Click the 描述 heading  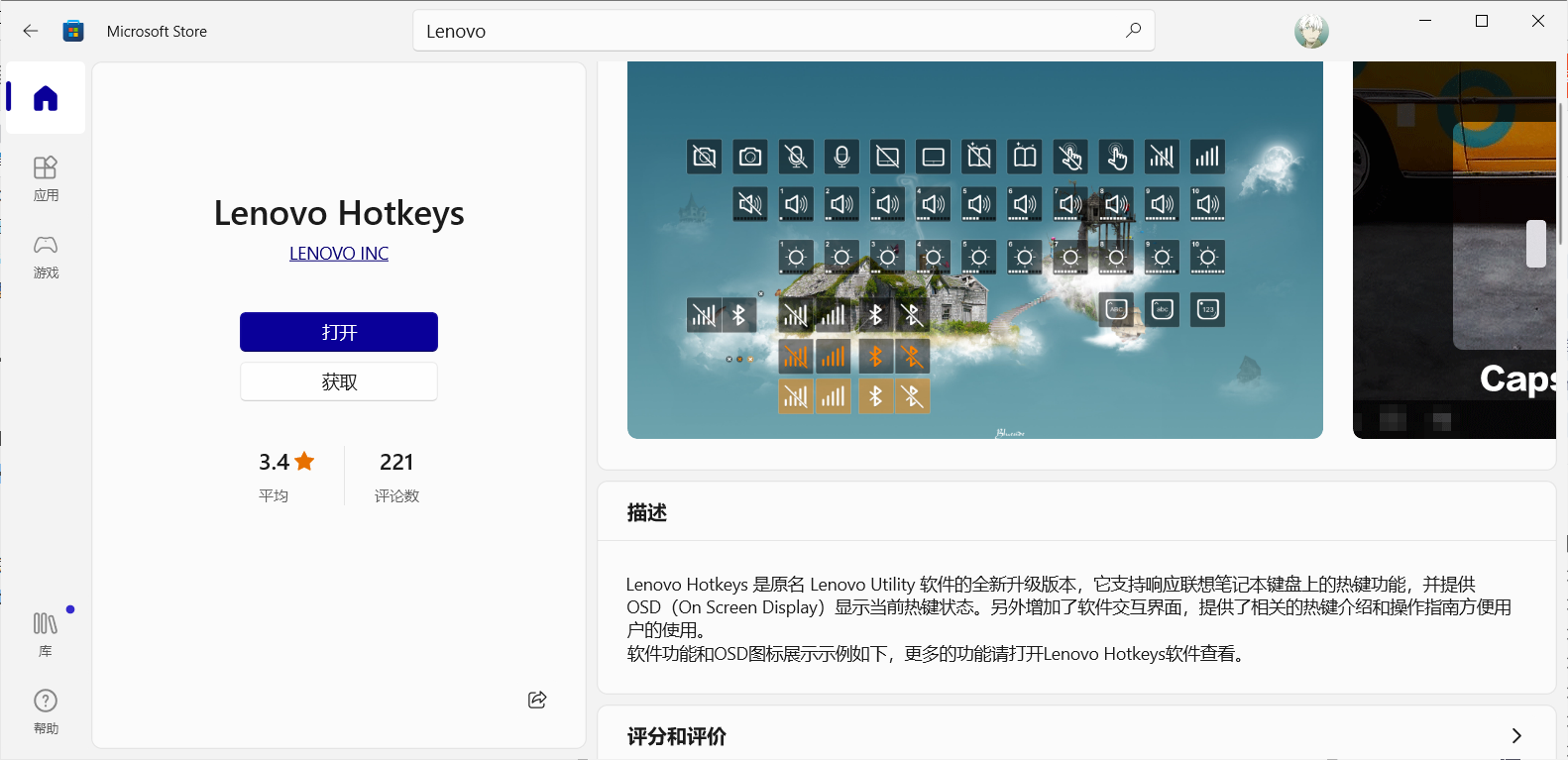(x=647, y=512)
